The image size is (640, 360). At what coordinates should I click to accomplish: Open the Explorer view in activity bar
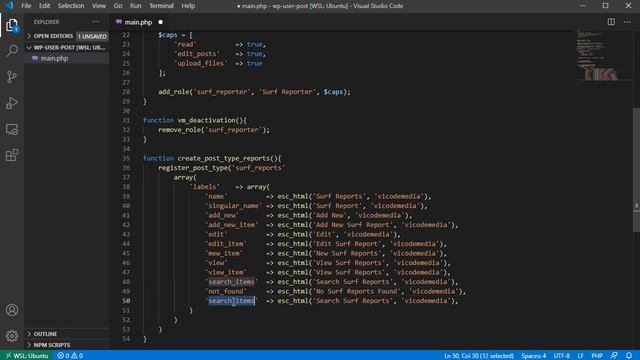click(x=12, y=25)
